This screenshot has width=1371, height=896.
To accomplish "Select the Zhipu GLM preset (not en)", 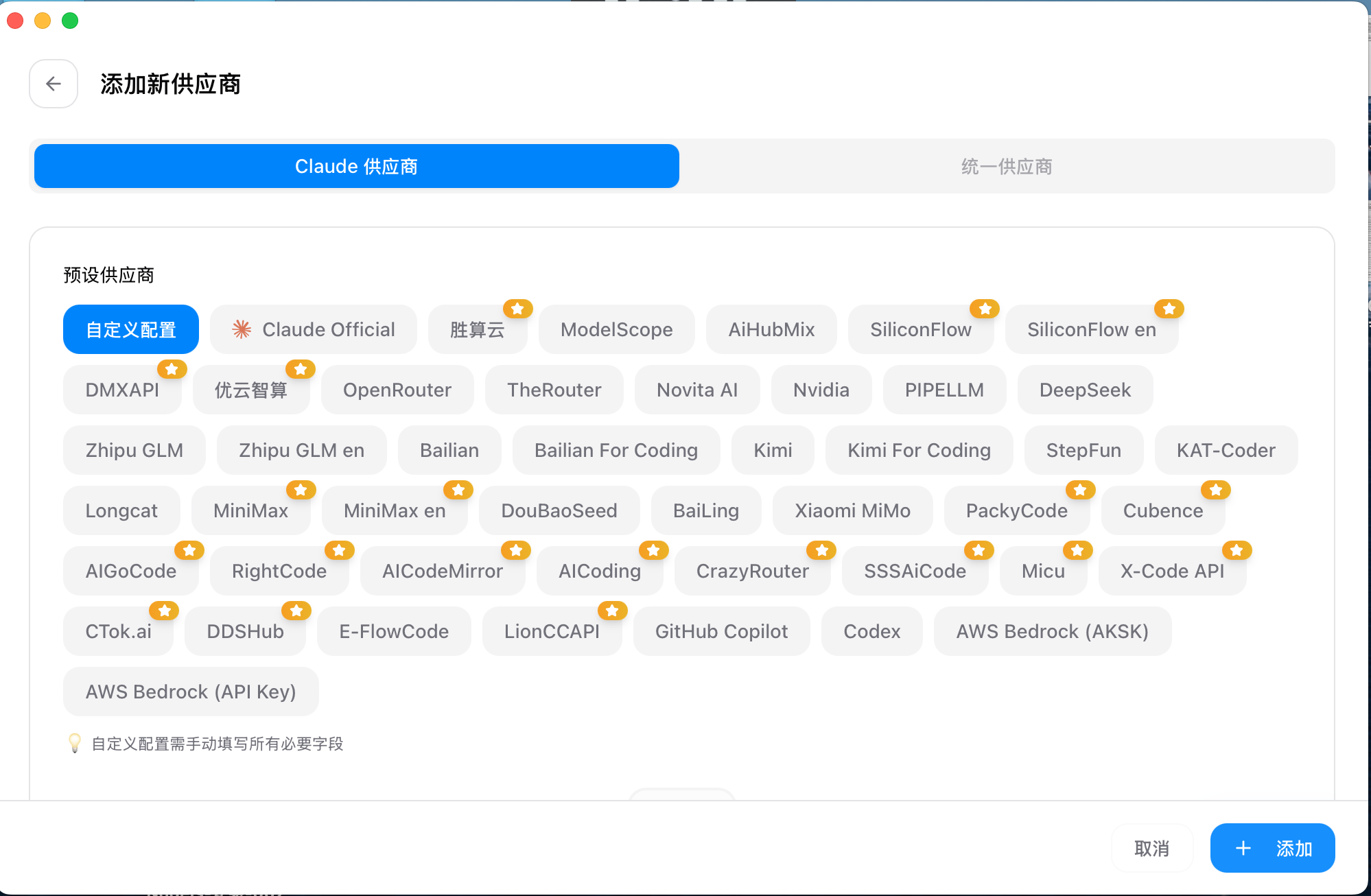I will pos(134,450).
